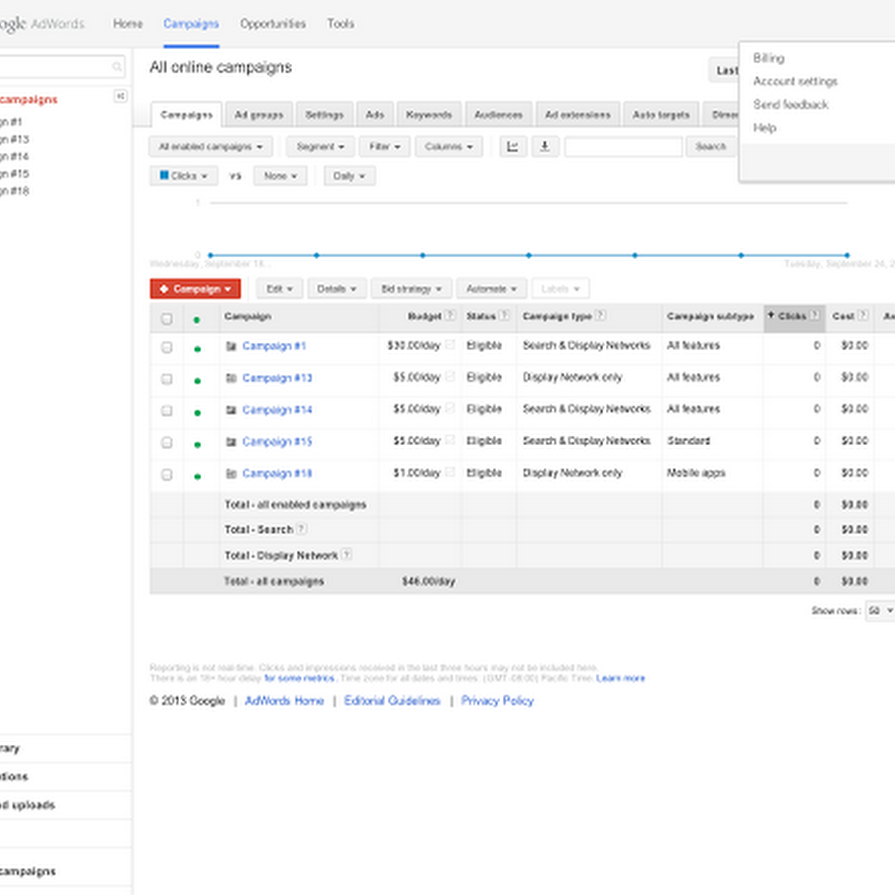The width and height of the screenshot is (895, 895).
Task: Open the Filter dropdown
Action: [x=385, y=147]
